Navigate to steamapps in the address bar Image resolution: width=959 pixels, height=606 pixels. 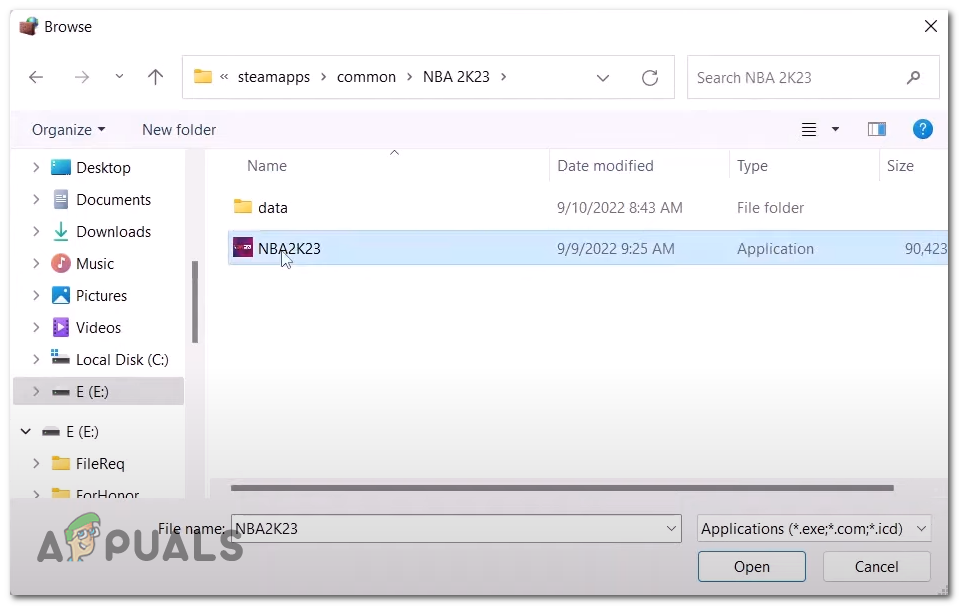[273, 77]
